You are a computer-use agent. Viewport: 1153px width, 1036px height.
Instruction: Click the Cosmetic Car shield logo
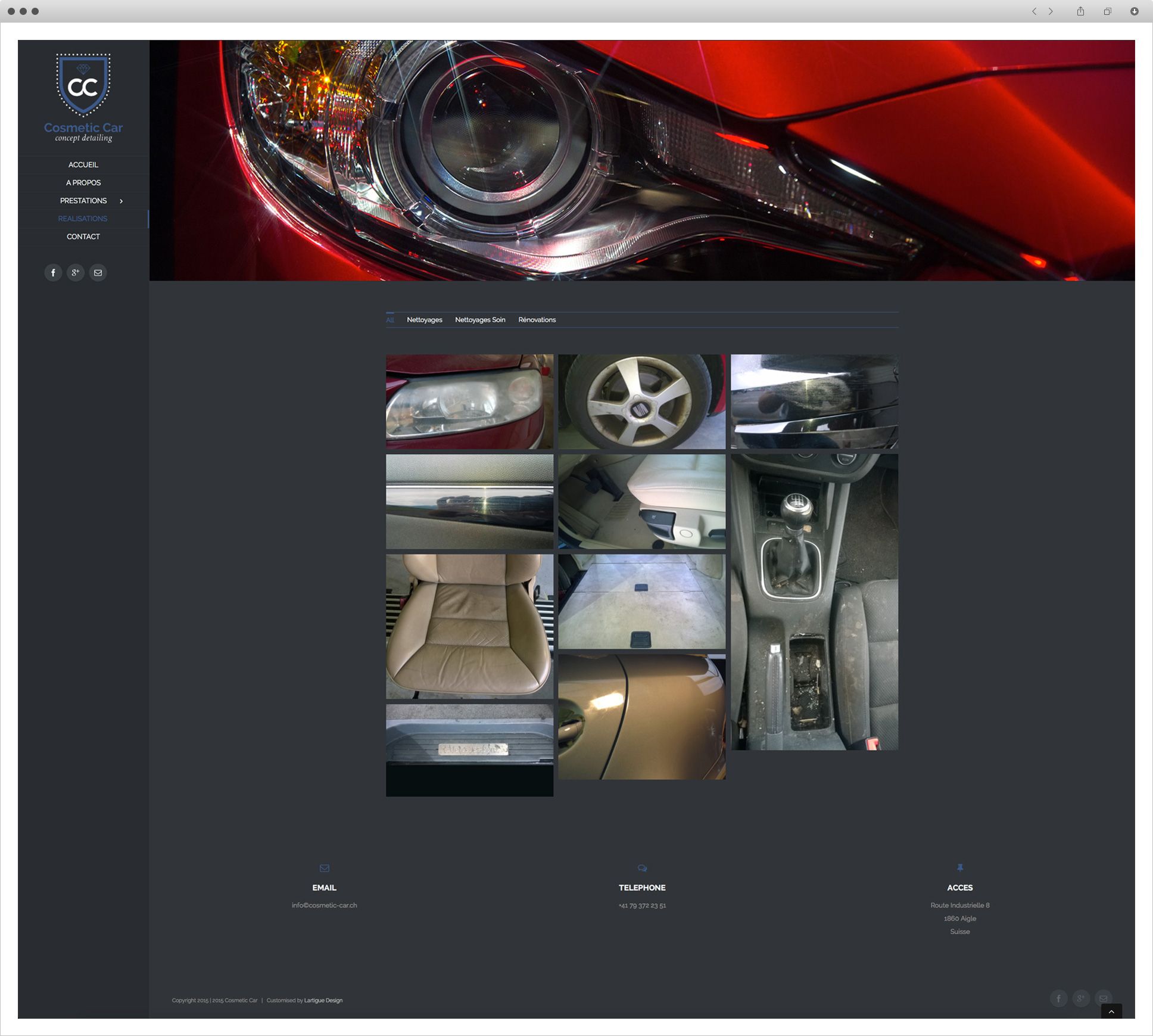point(83,85)
